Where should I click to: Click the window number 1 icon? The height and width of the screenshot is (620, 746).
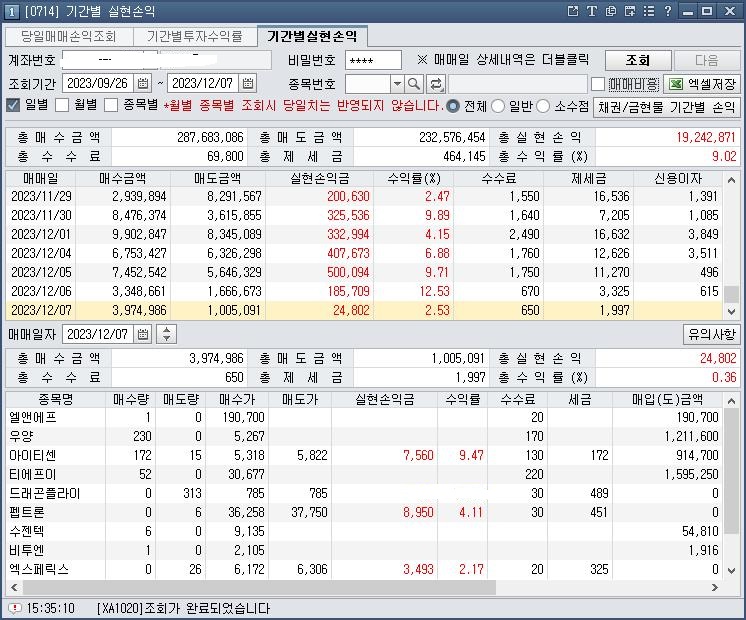(11, 11)
